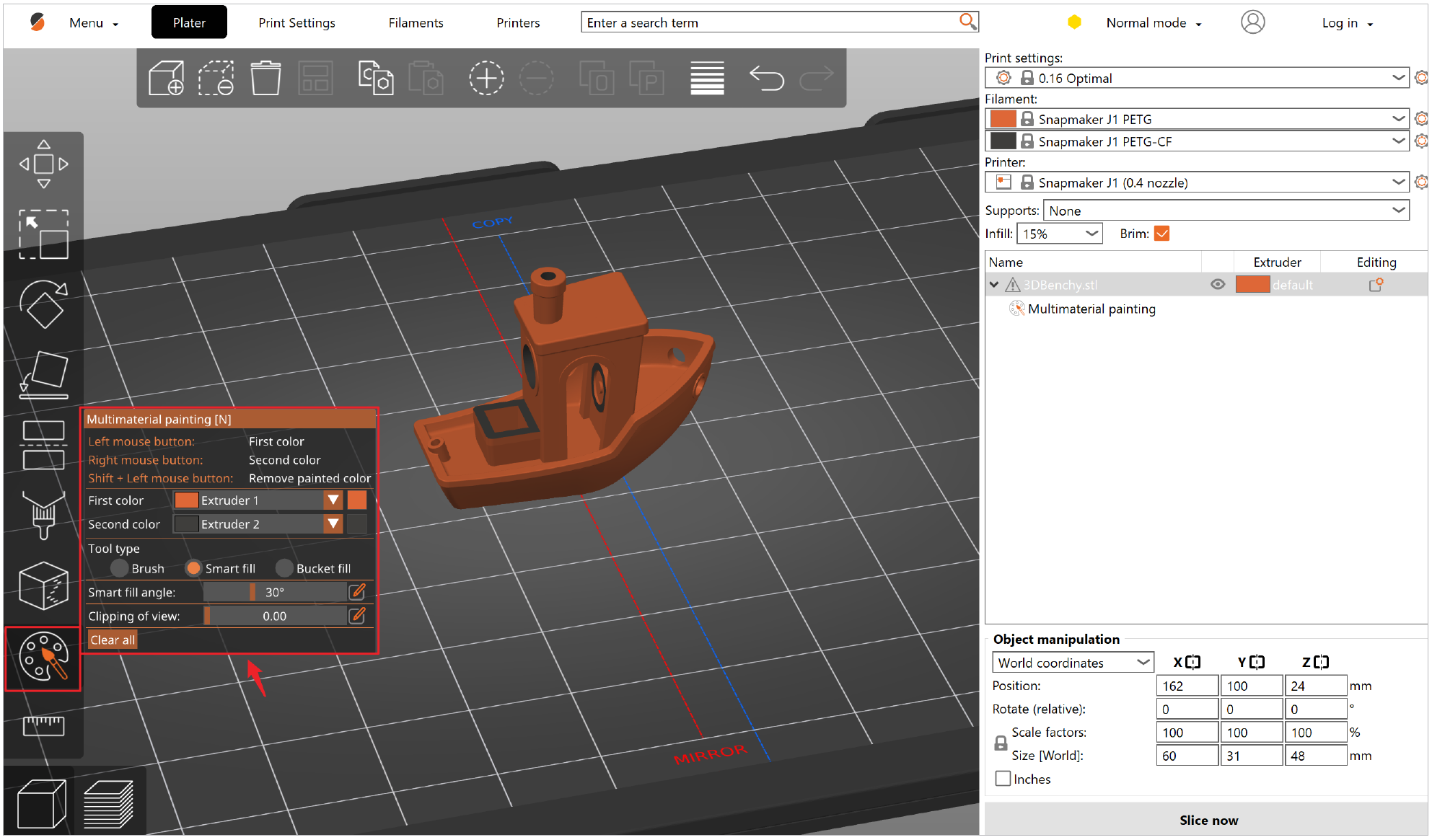
Task: Click the search term input field
Action: pos(770,22)
